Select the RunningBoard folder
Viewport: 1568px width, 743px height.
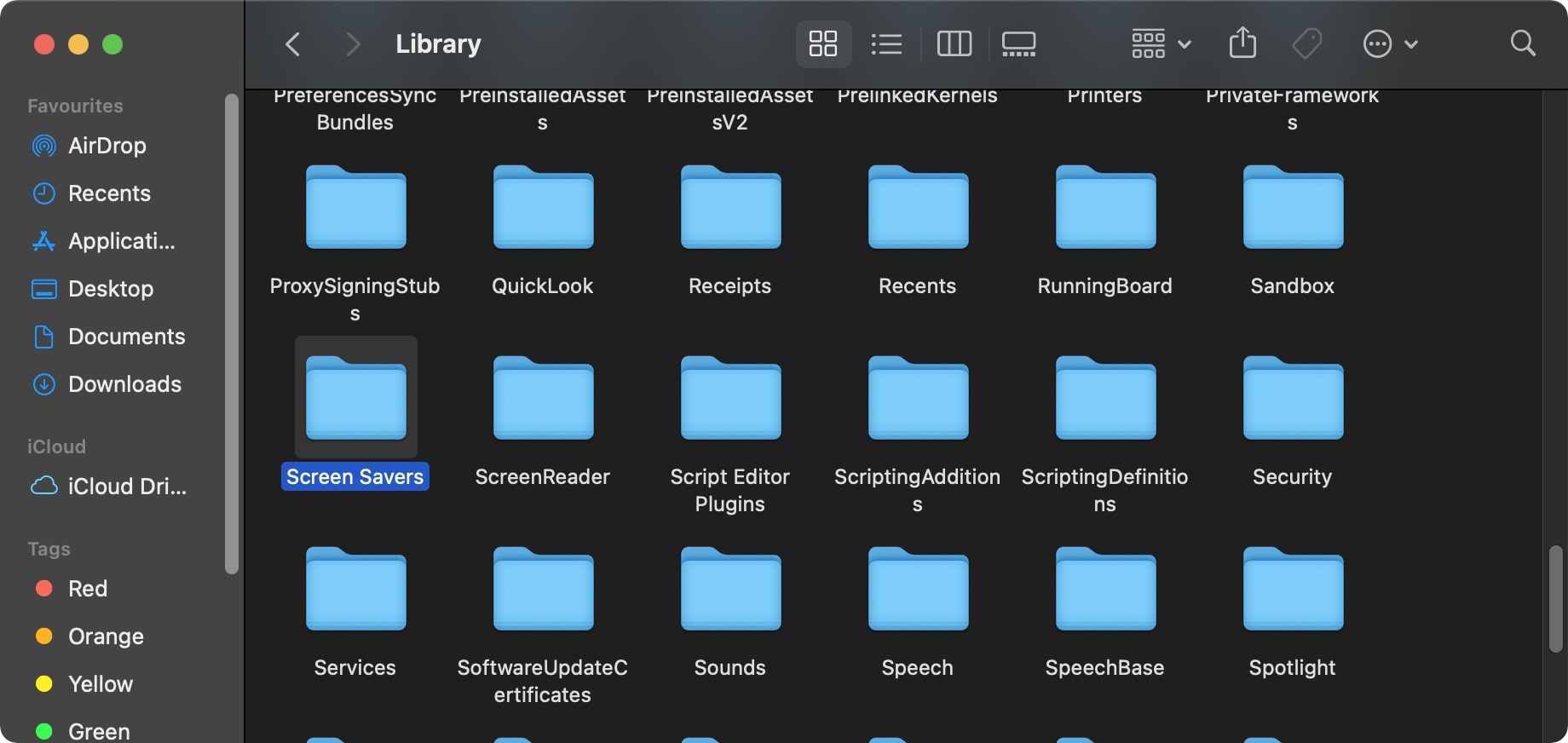1105,207
